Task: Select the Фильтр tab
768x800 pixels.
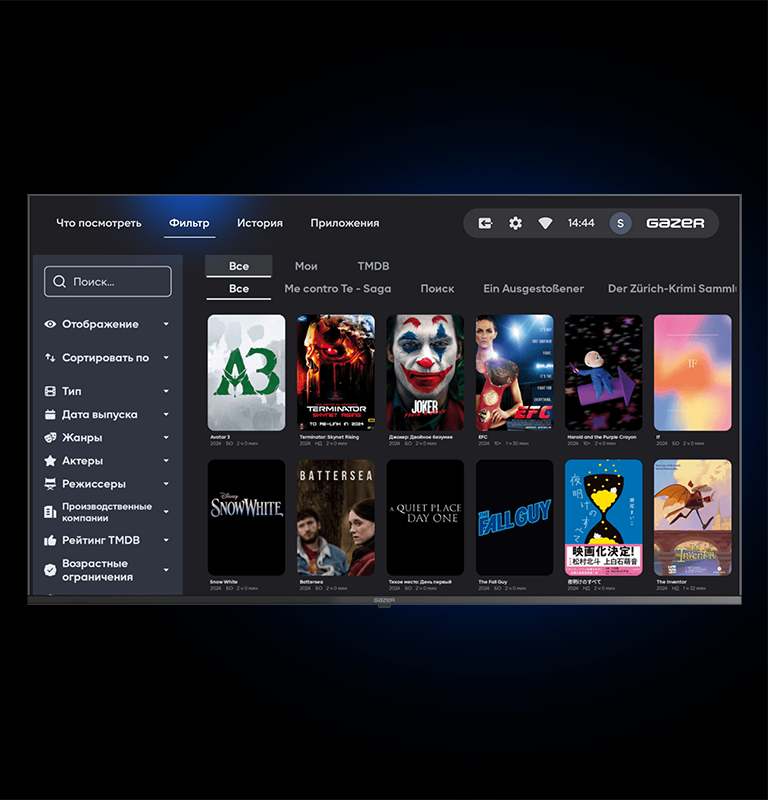Action: 189,223
